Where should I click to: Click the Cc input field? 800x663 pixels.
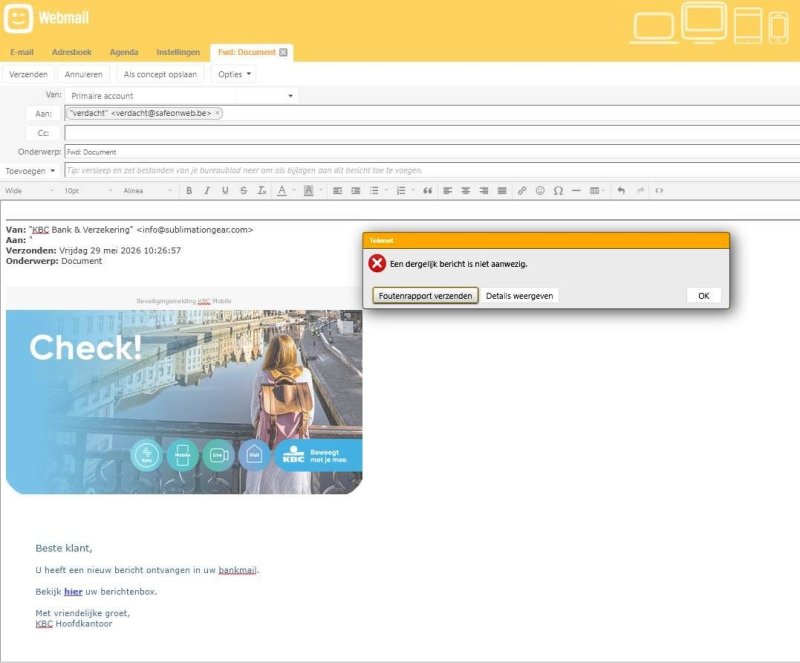[432, 133]
